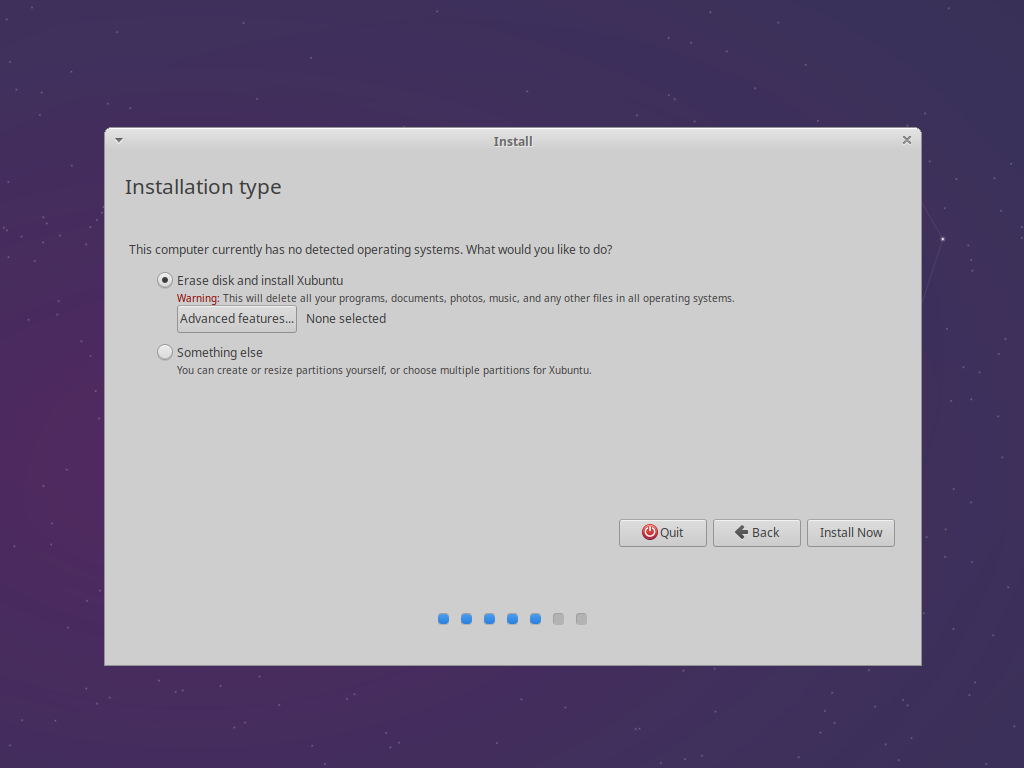Open the Advanced features dialog
The width and height of the screenshot is (1024, 768).
(236, 318)
